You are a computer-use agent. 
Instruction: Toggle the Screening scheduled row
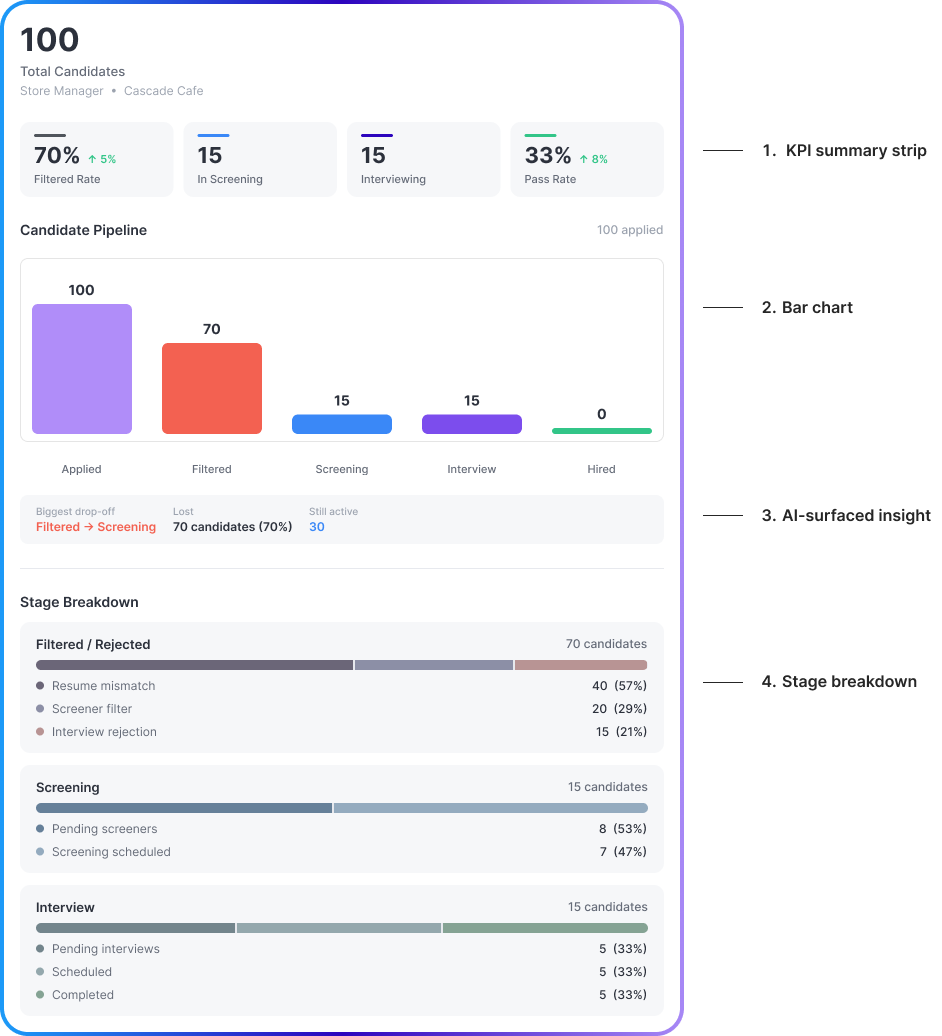click(x=340, y=851)
